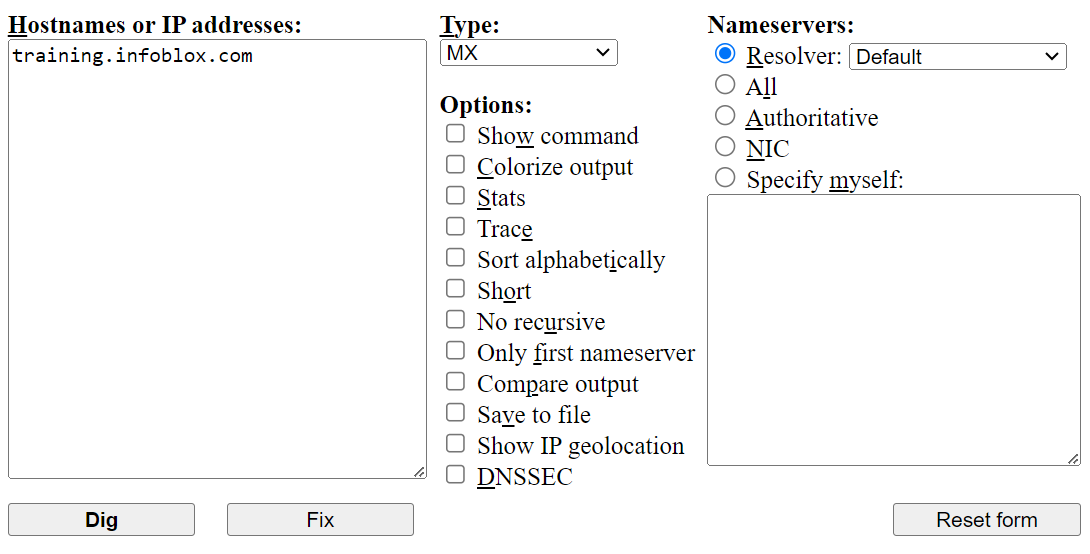This screenshot has height=554, width=1090.
Task: Enable the Short output checkbox
Action: (x=456, y=289)
